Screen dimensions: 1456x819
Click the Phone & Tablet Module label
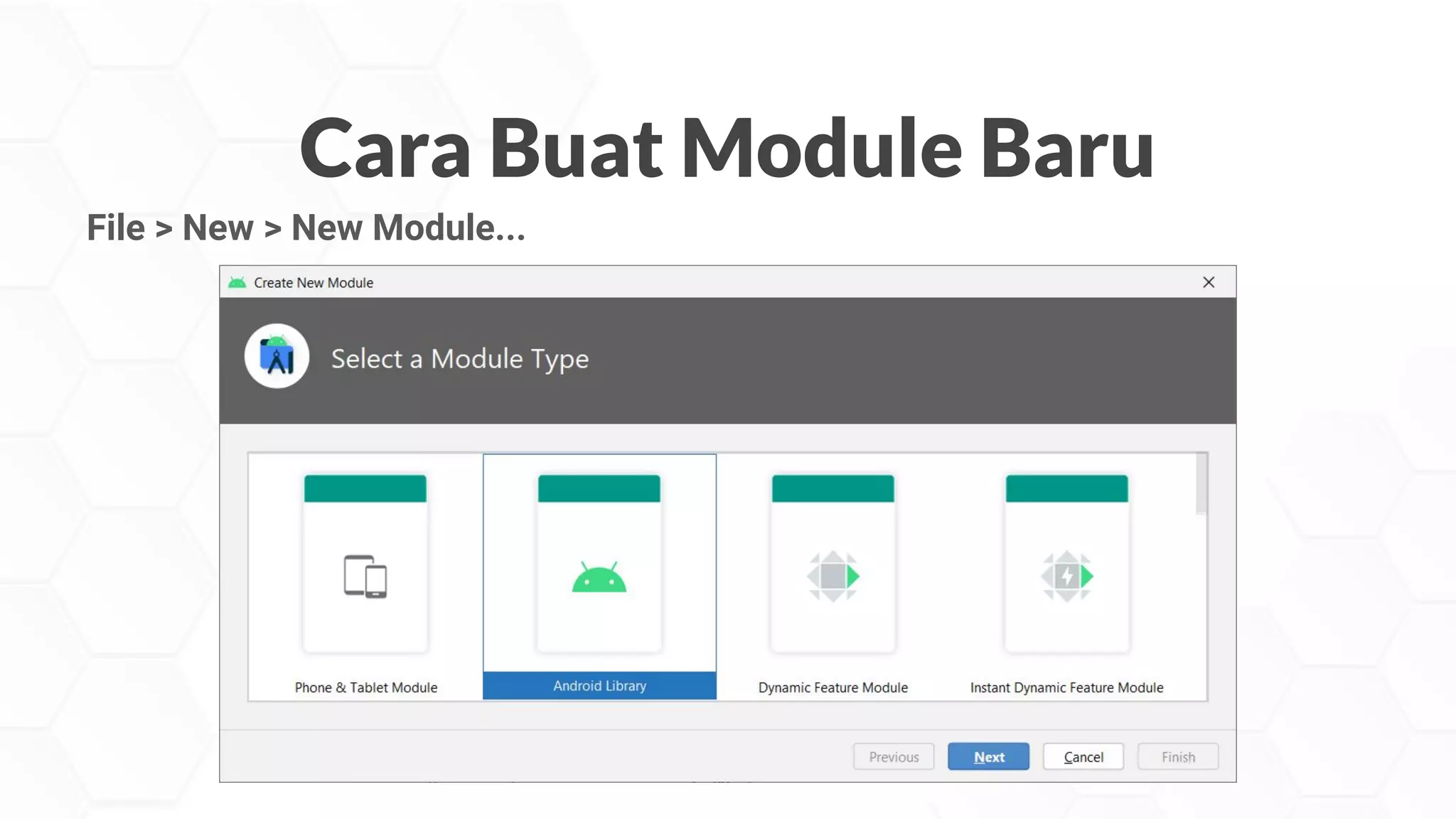click(x=366, y=687)
